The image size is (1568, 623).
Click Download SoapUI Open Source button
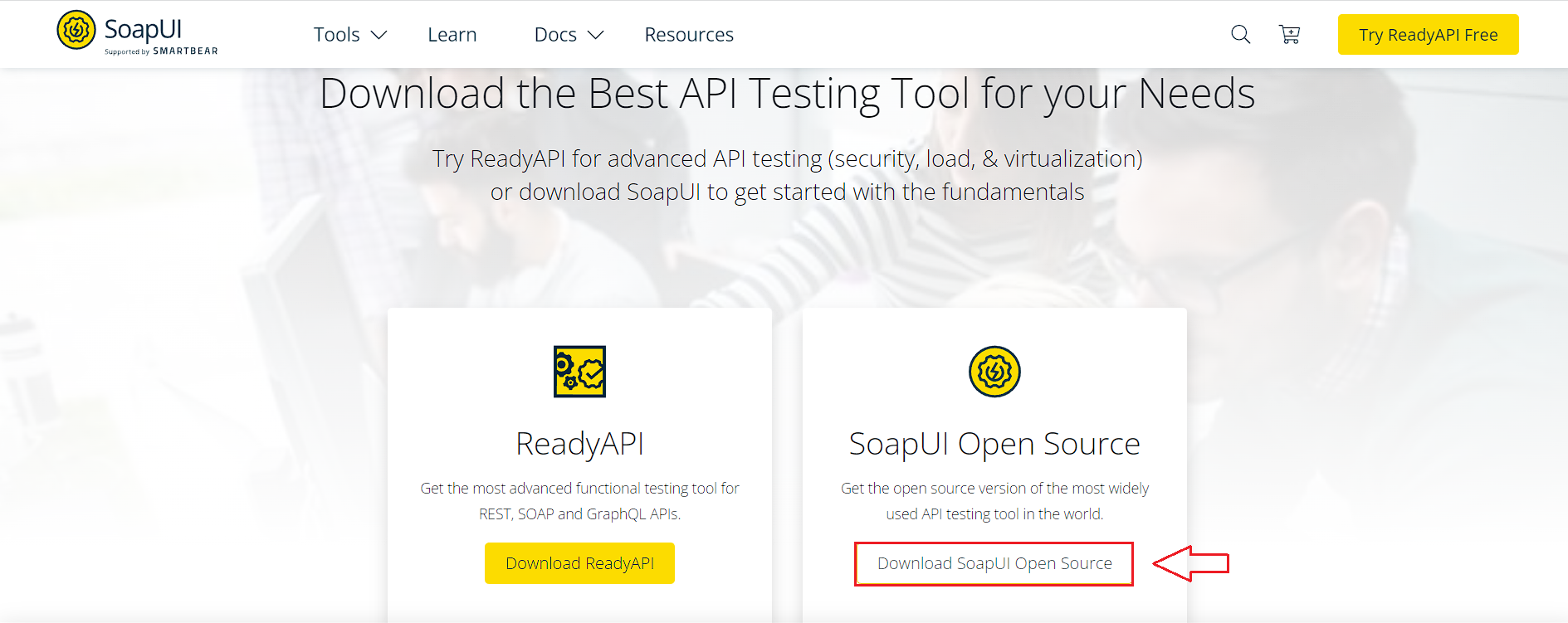point(994,564)
